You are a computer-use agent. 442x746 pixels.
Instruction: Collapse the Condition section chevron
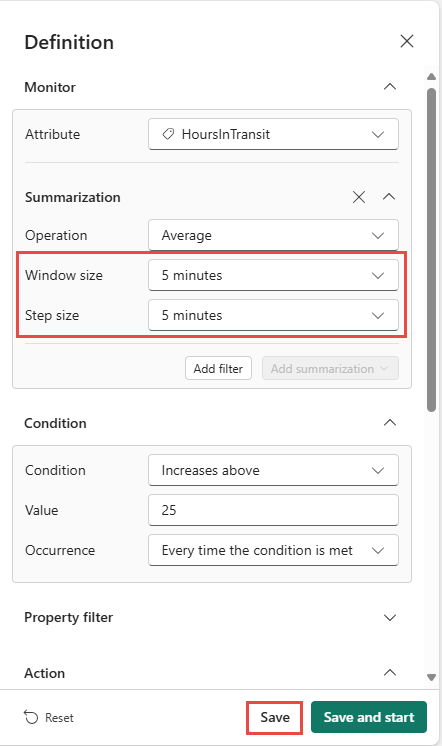point(390,422)
